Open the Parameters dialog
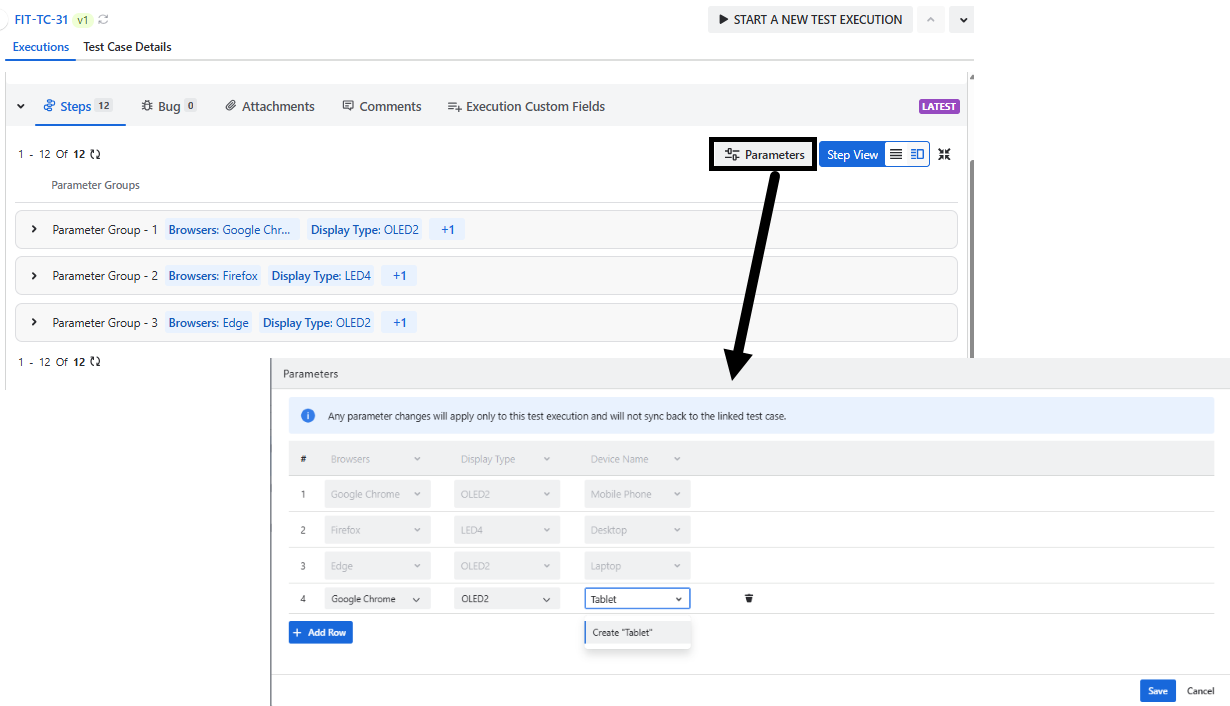This screenshot has width=1230, height=706. [762, 154]
